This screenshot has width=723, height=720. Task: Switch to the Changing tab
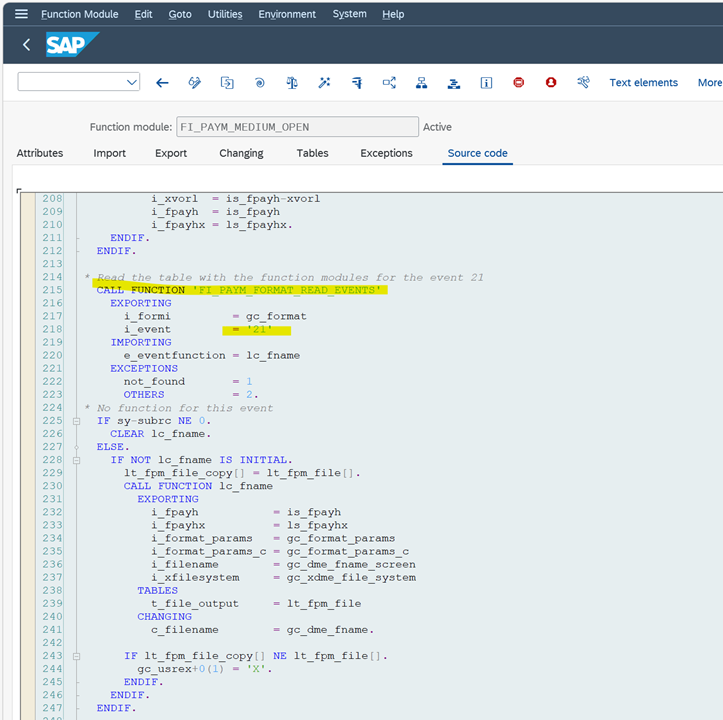pos(241,153)
